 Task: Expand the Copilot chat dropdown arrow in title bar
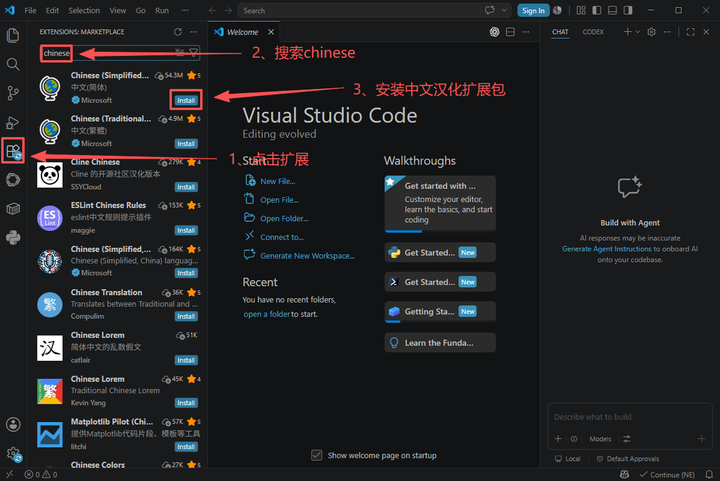(x=504, y=10)
